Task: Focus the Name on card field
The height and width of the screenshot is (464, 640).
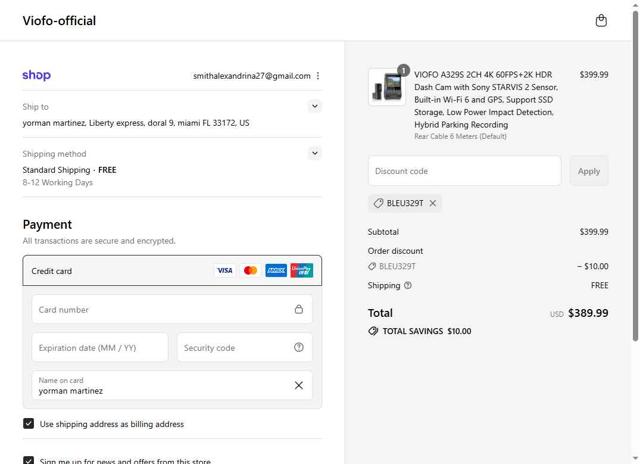Action: [172, 386]
